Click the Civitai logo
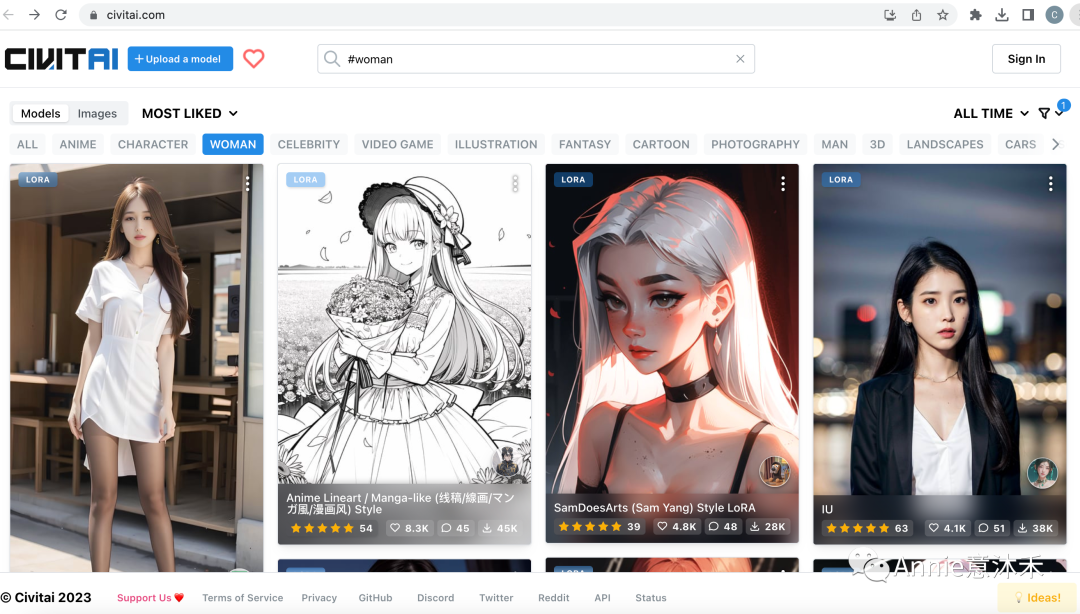The height and width of the screenshot is (614, 1080). tap(61, 59)
